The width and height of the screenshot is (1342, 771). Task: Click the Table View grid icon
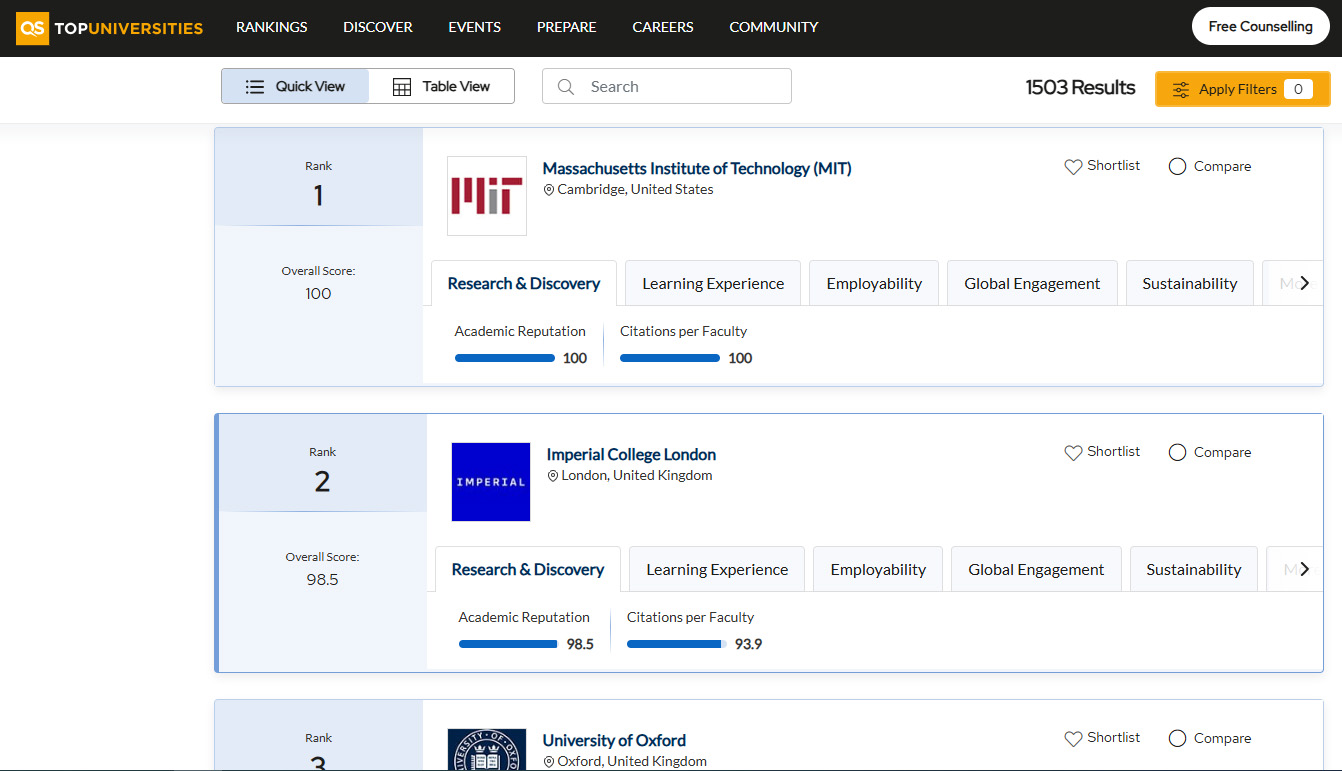point(402,87)
